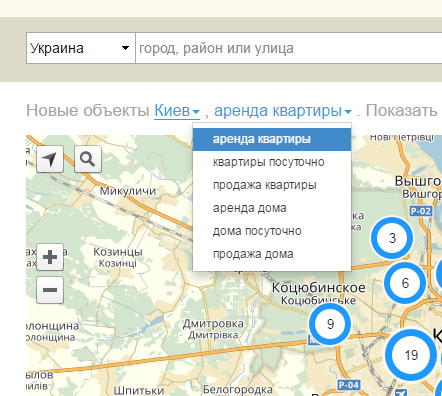442x396 pixels.
Task: Click the Белогородка map label
Action: click(238, 390)
